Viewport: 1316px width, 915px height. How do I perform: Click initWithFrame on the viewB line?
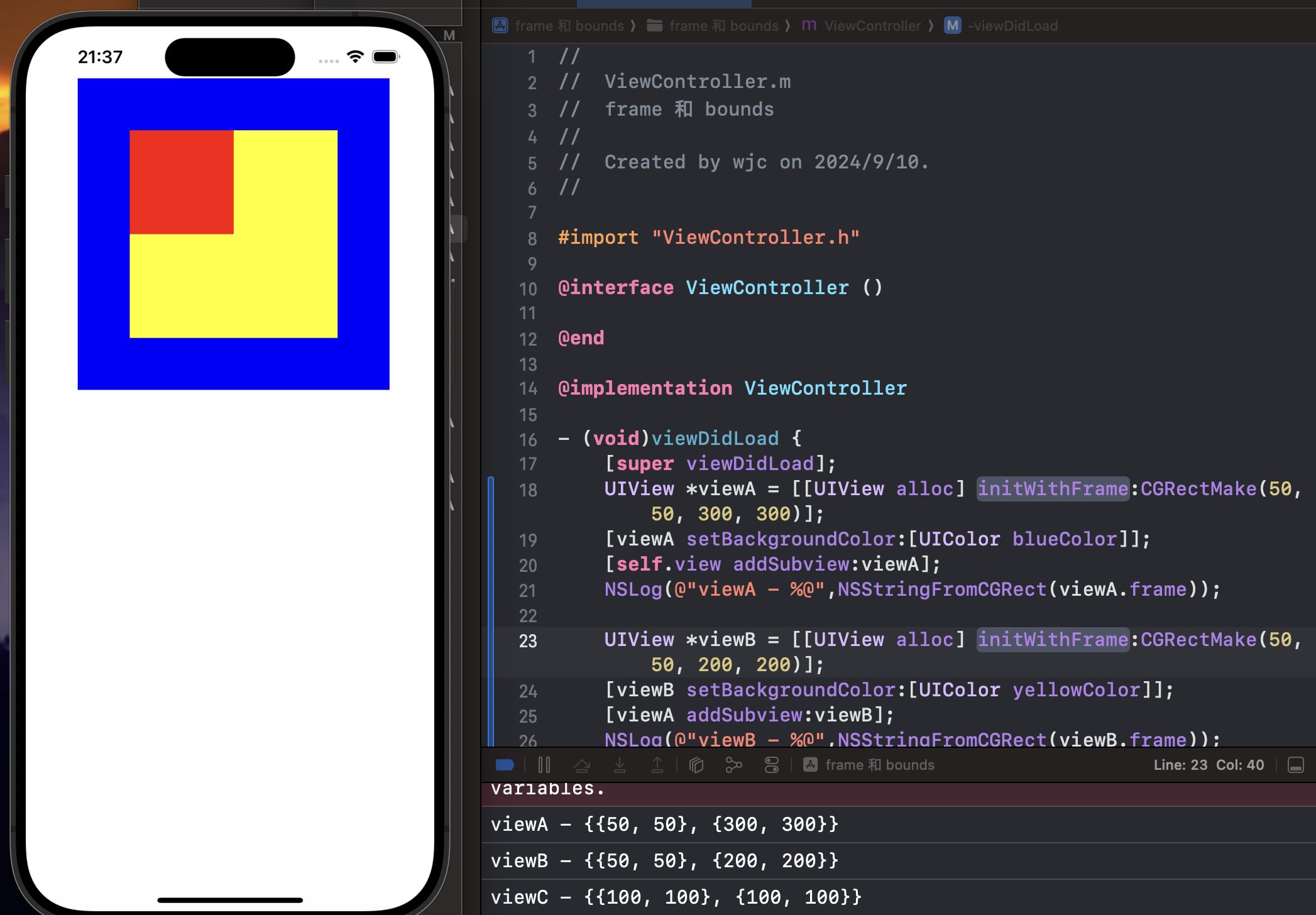1053,640
